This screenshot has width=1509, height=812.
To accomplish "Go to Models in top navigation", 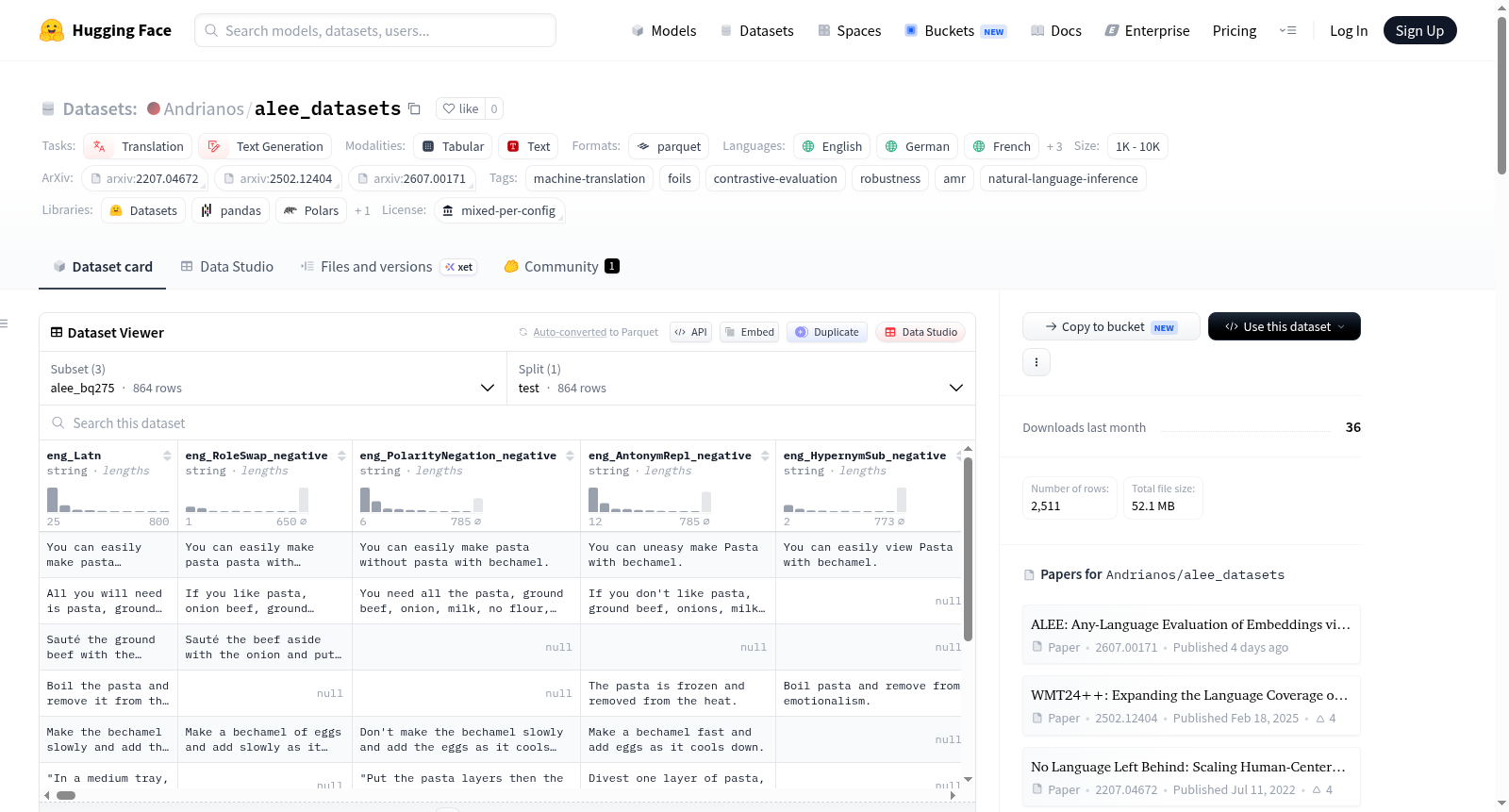I will [664, 30].
